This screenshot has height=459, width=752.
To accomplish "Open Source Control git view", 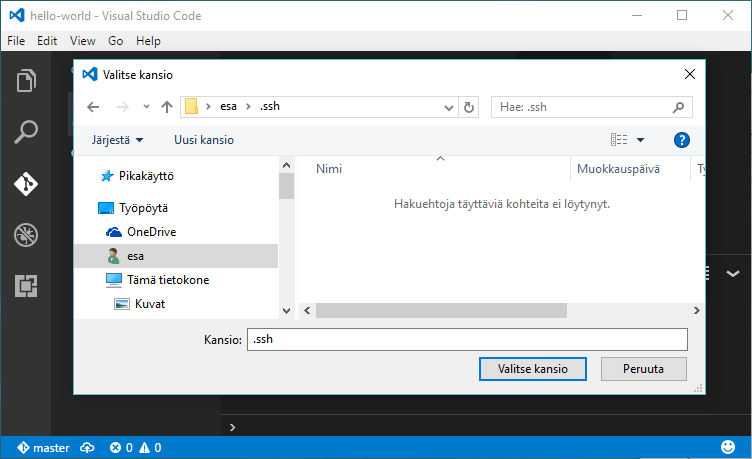I will pos(26,183).
